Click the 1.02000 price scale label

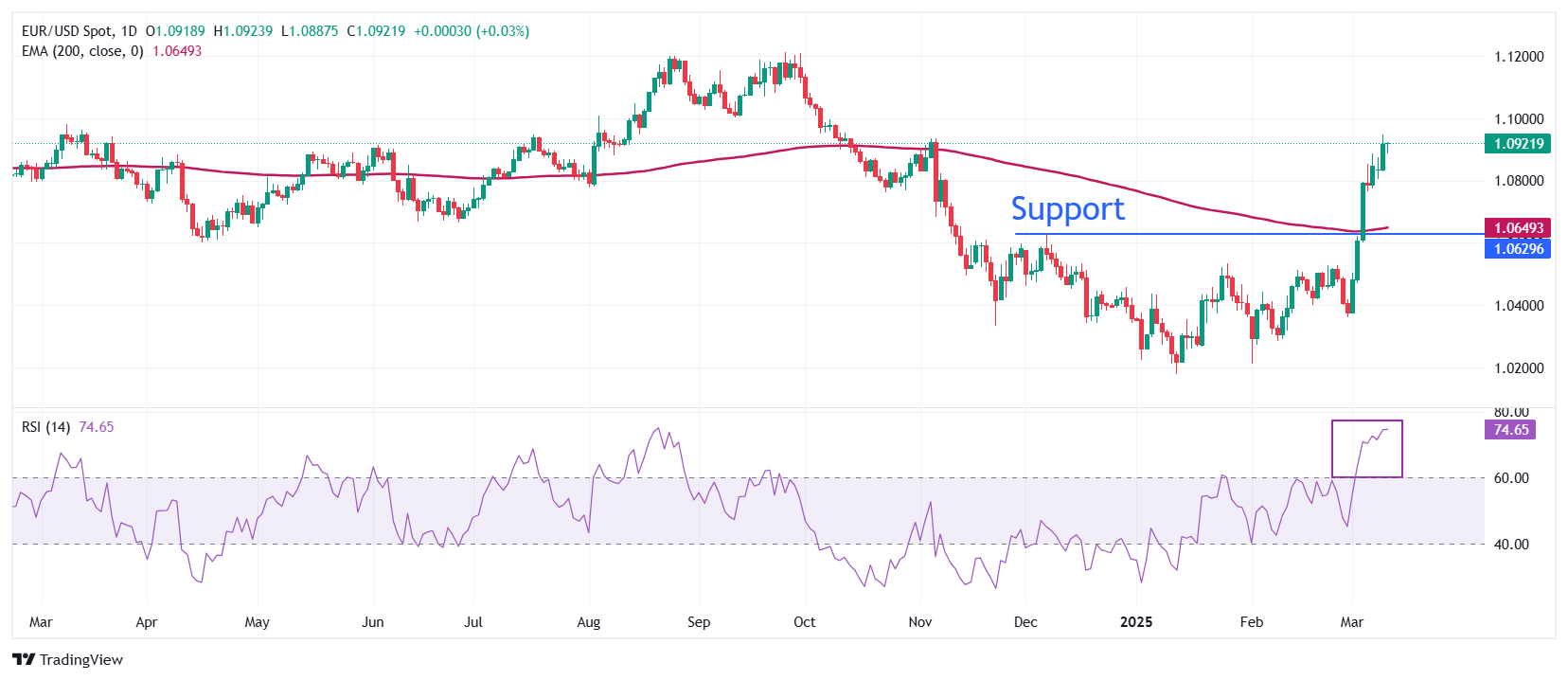[1519, 368]
